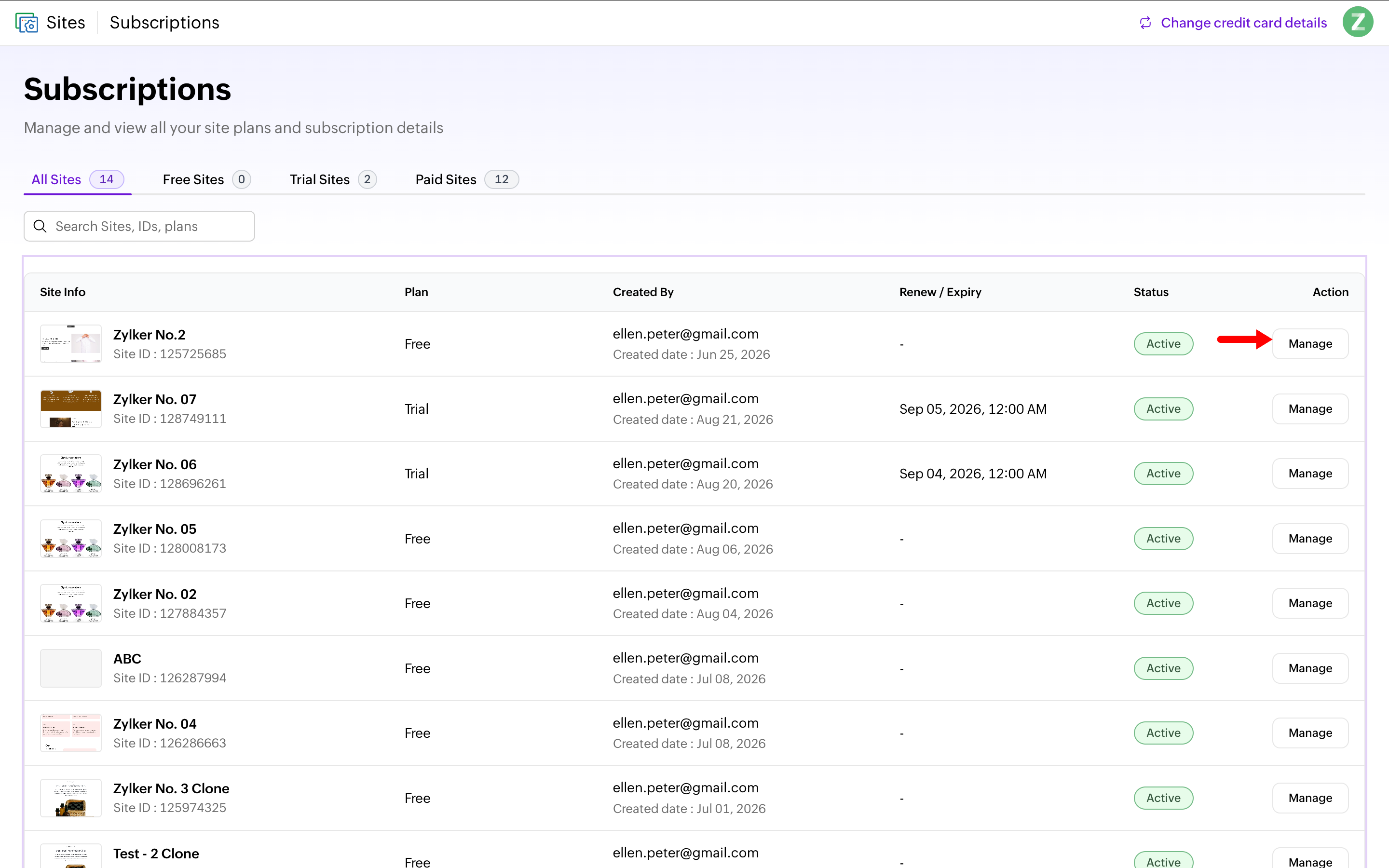Select the 'Test - 2 Clone' site name
Viewport: 1389px width, 868px height.
coord(156,854)
